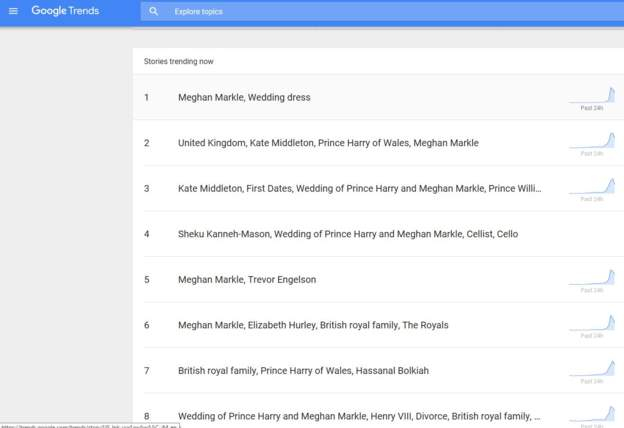Image resolution: width=624 pixels, height=428 pixels.
Task: Click rank number 7
Action: [x=146, y=371]
